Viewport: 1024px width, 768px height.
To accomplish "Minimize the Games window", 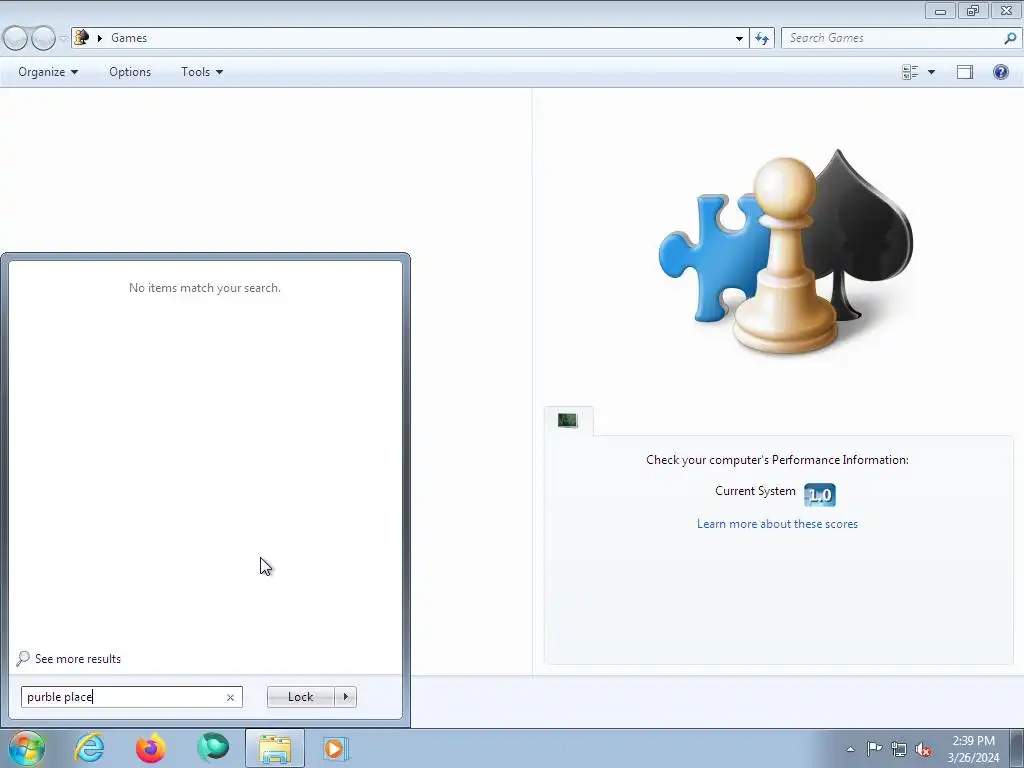I will pos(940,10).
